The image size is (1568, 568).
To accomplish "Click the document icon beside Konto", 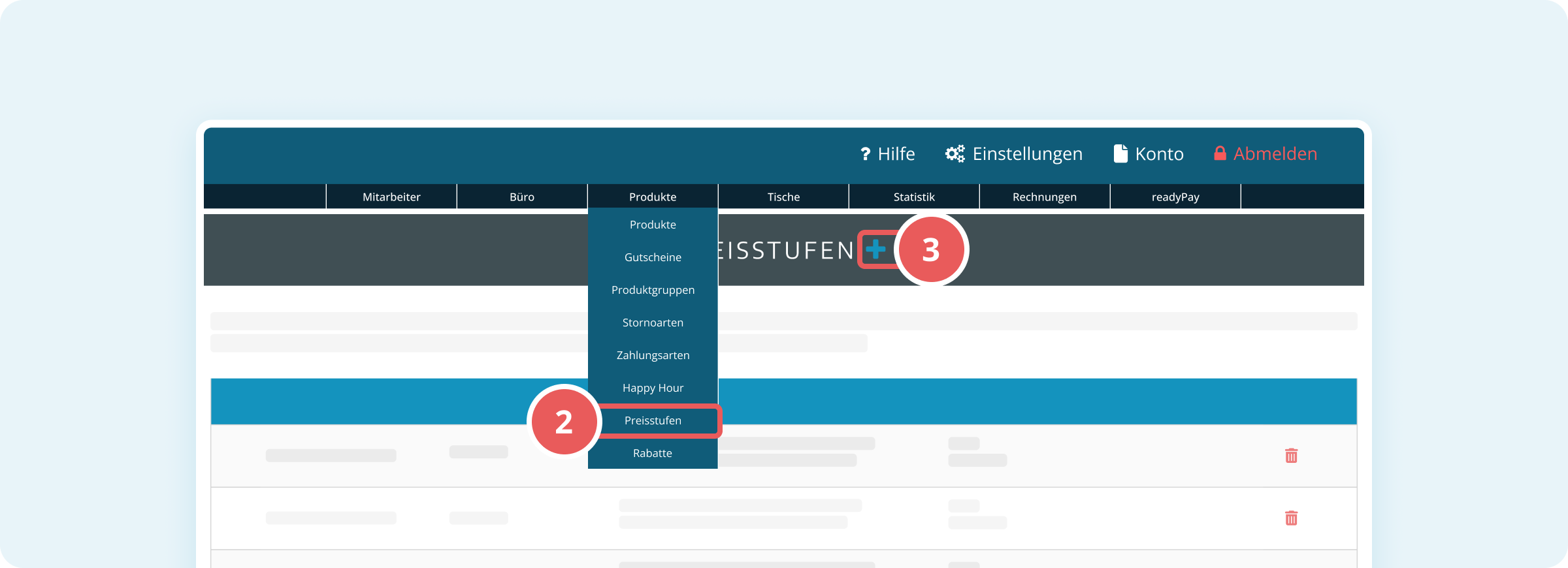I will tap(1120, 153).
